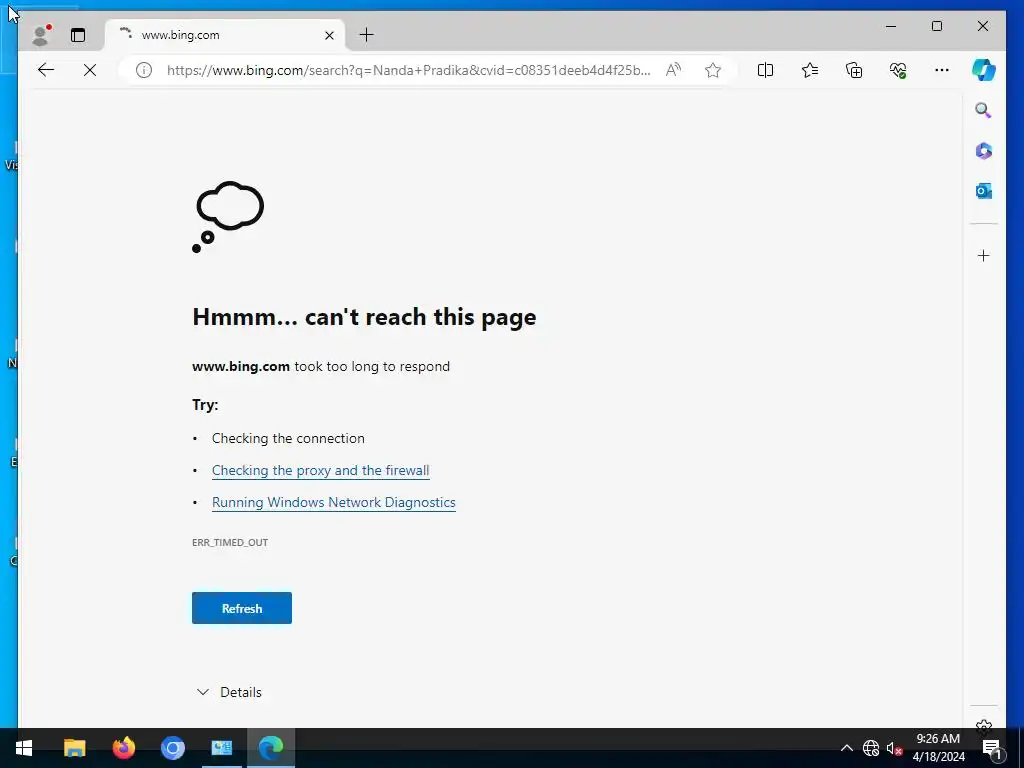Open sidebar settings gear
The image size is (1024, 768).
click(x=984, y=726)
